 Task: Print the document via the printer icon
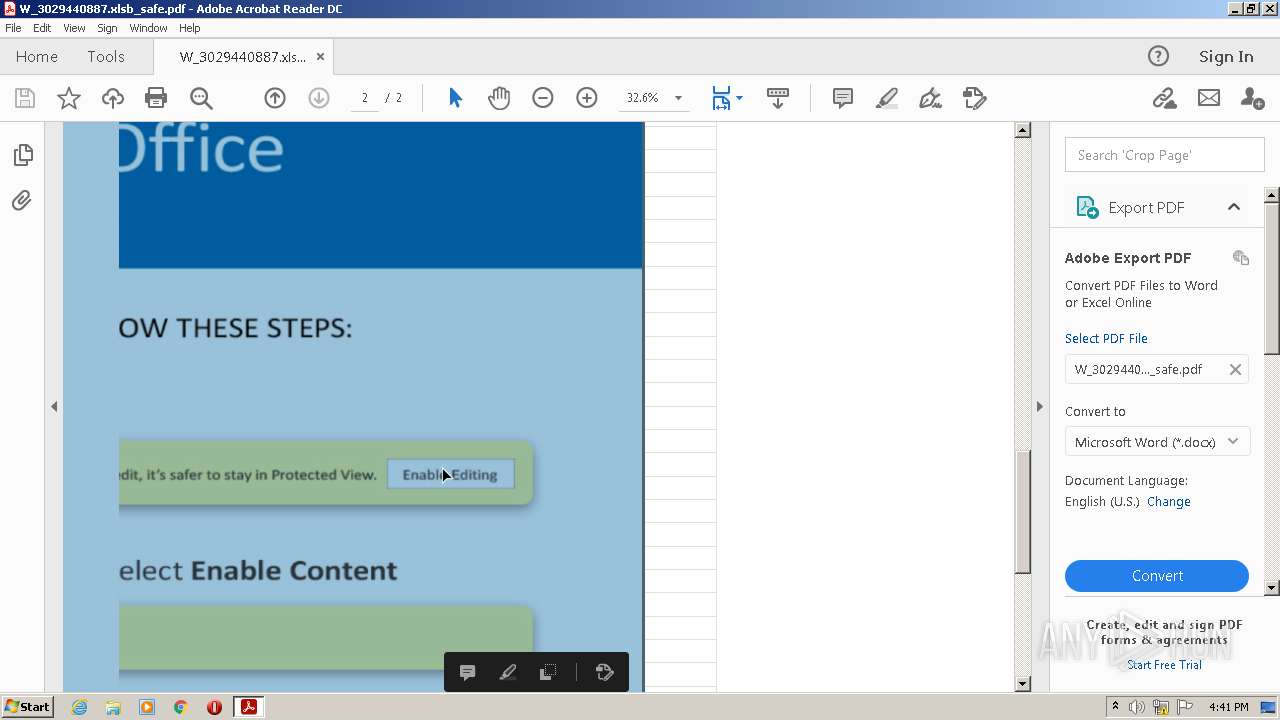coord(156,98)
